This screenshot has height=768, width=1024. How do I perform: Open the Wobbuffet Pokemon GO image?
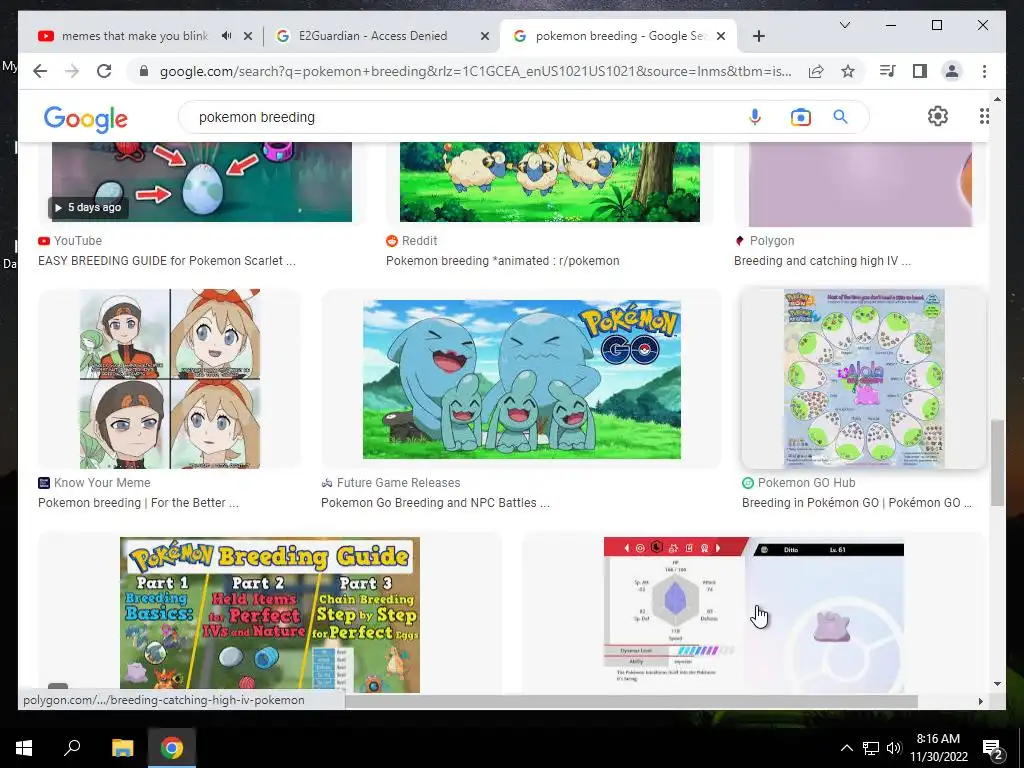pyautogui.click(x=522, y=379)
